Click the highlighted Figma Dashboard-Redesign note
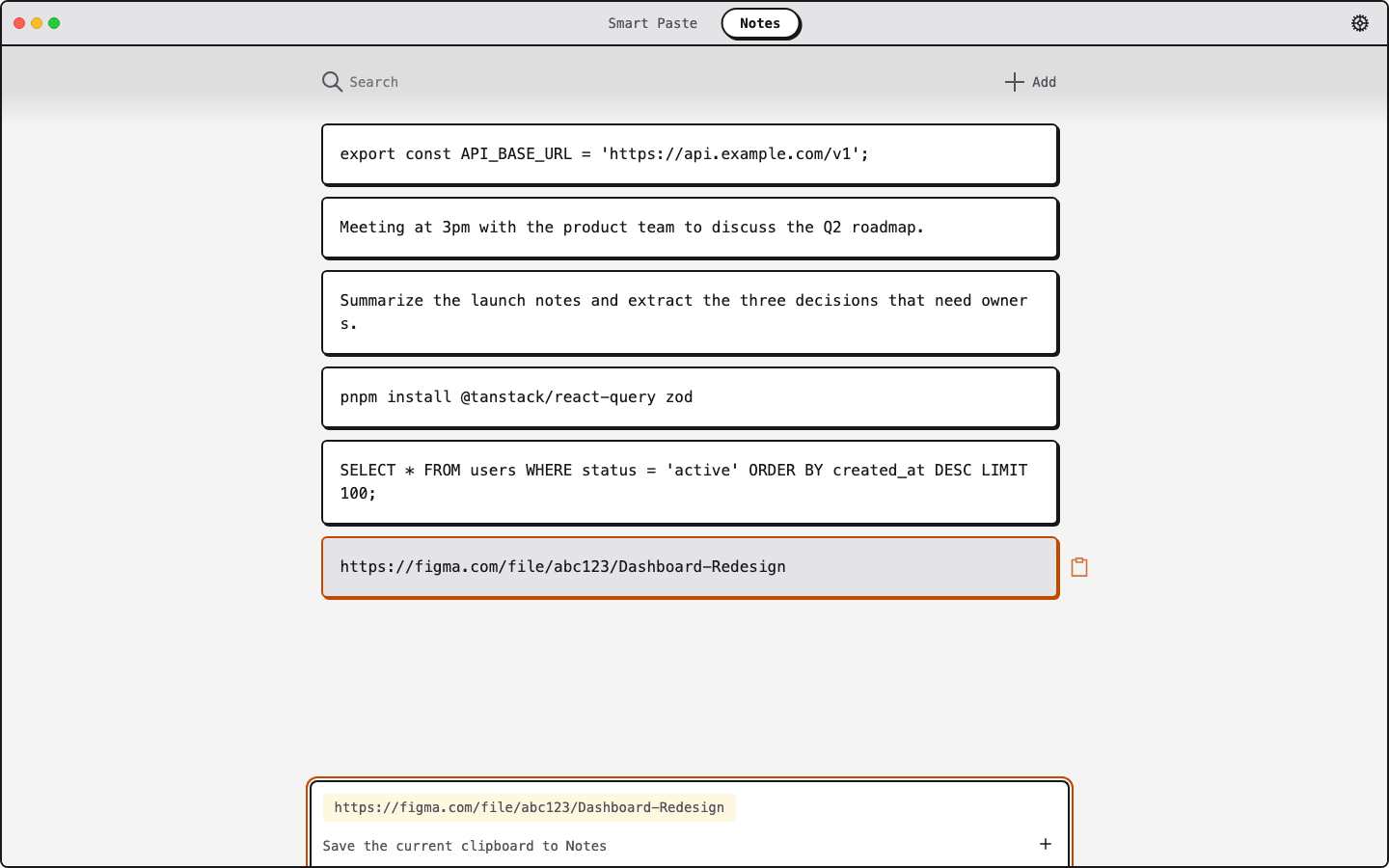Image resolution: width=1389 pixels, height=868 pixels. [690, 567]
